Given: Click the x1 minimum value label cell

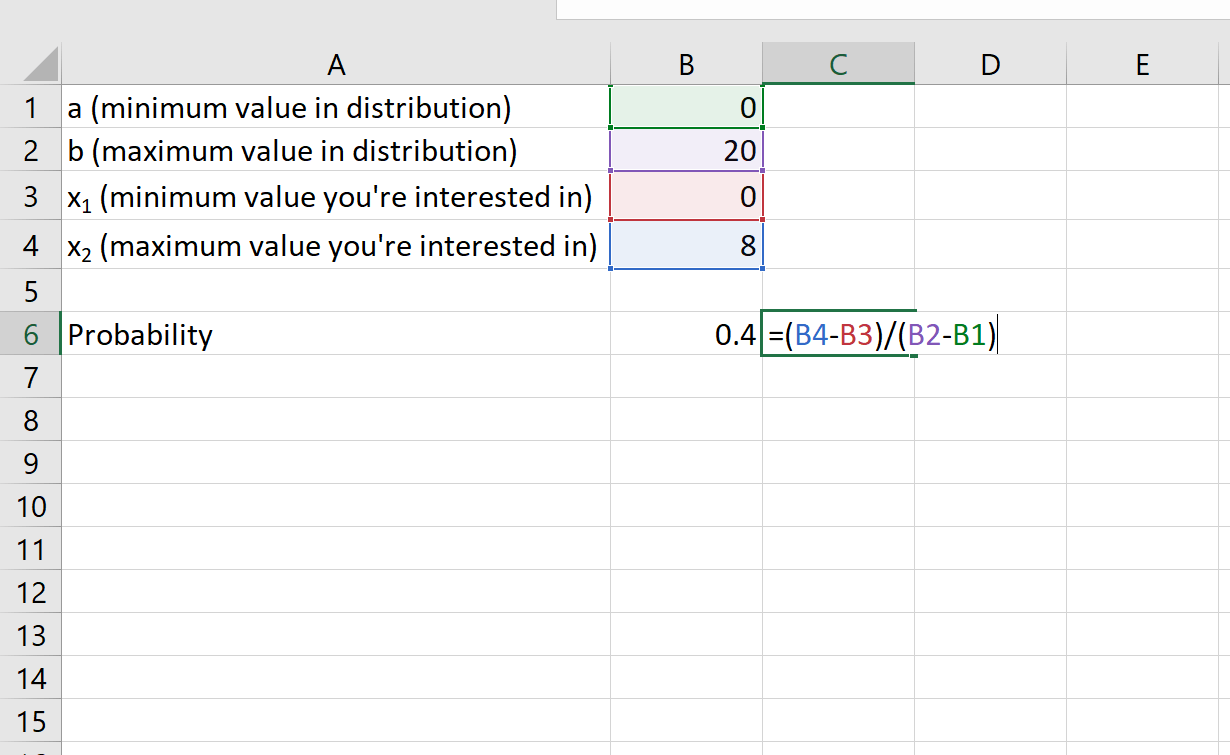Looking at the screenshot, I should pos(336,197).
